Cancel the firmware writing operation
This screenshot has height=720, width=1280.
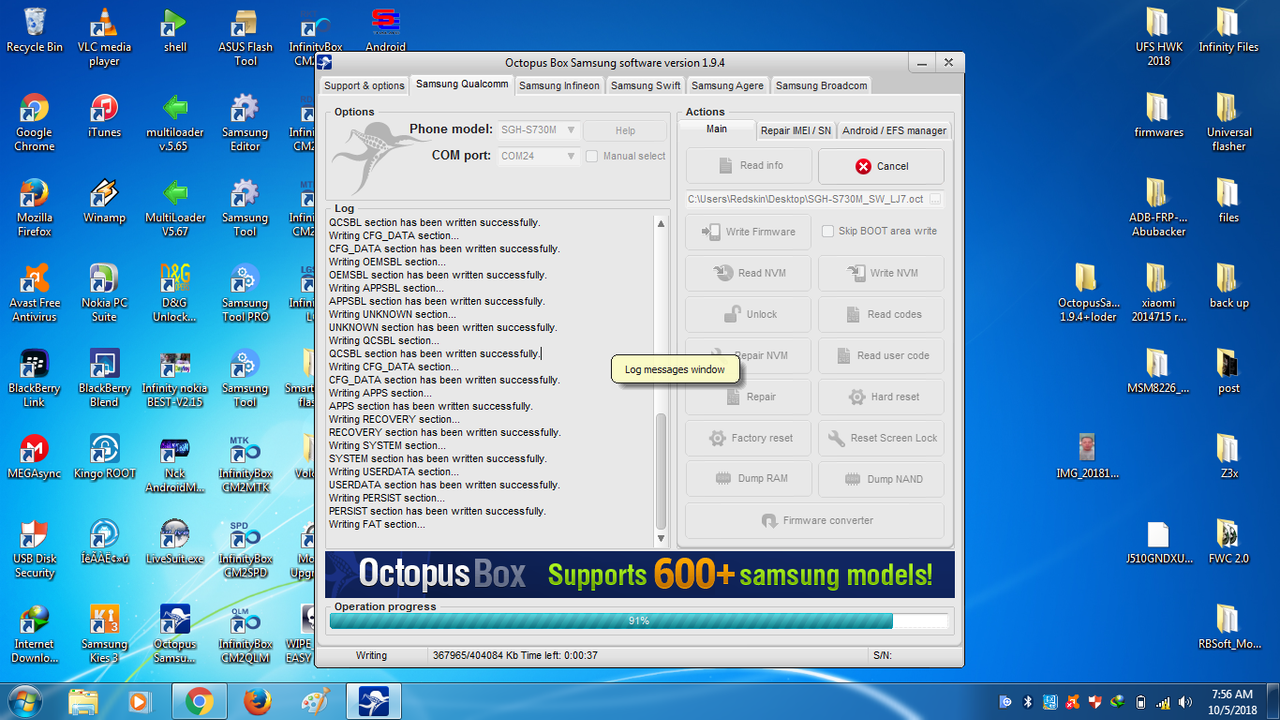[881, 166]
